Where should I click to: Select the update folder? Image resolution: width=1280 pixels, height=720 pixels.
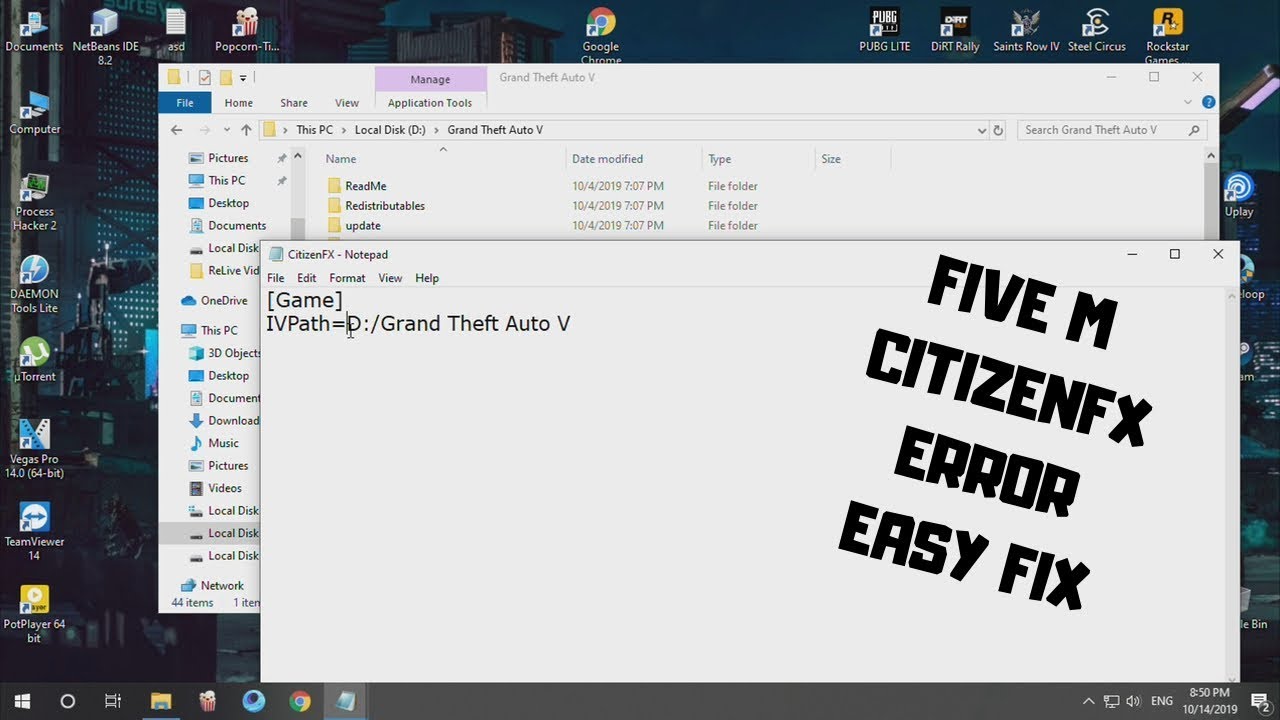(363, 226)
